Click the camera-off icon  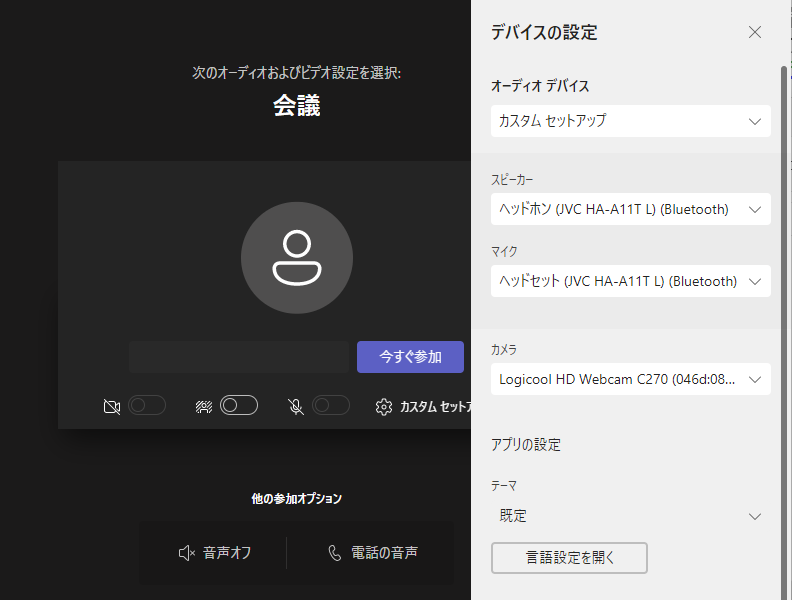click(x=112, y=407)
